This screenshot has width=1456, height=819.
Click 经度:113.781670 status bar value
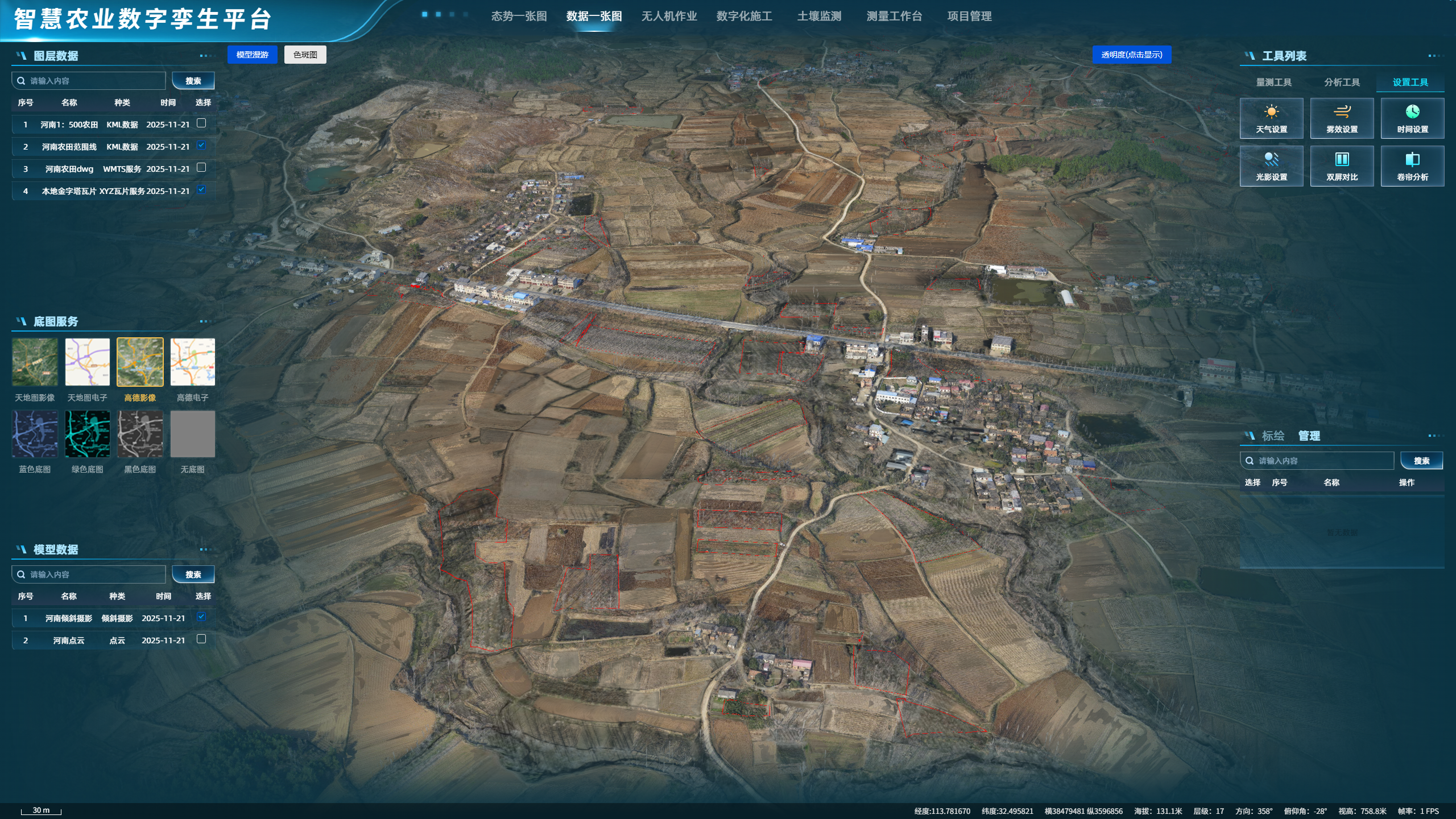[942, 811]
